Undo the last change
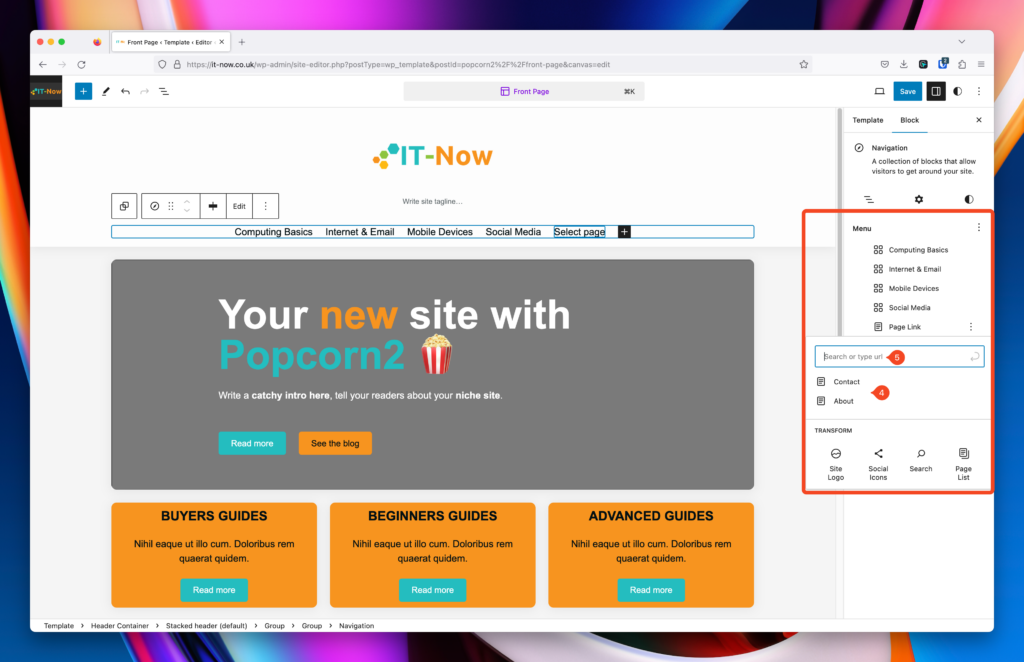Screen dimensions: 1024x662 point(125,91)
